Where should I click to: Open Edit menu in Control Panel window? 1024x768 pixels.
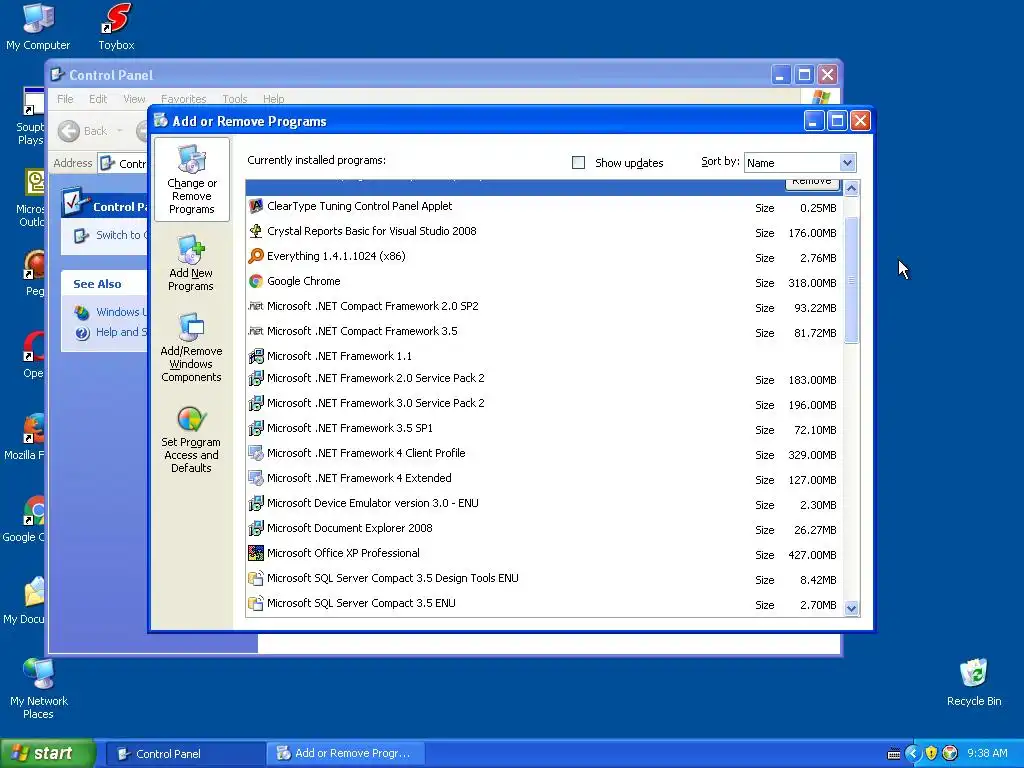(x=98, y=99)
